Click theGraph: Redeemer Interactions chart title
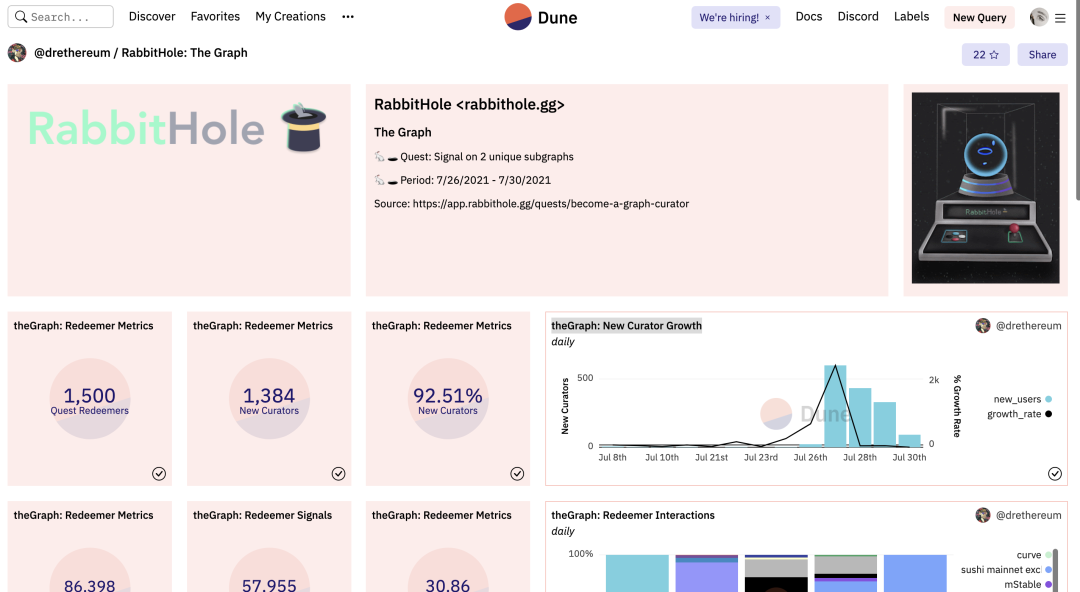The image size is (1080, 592). (x=633, y=515)
